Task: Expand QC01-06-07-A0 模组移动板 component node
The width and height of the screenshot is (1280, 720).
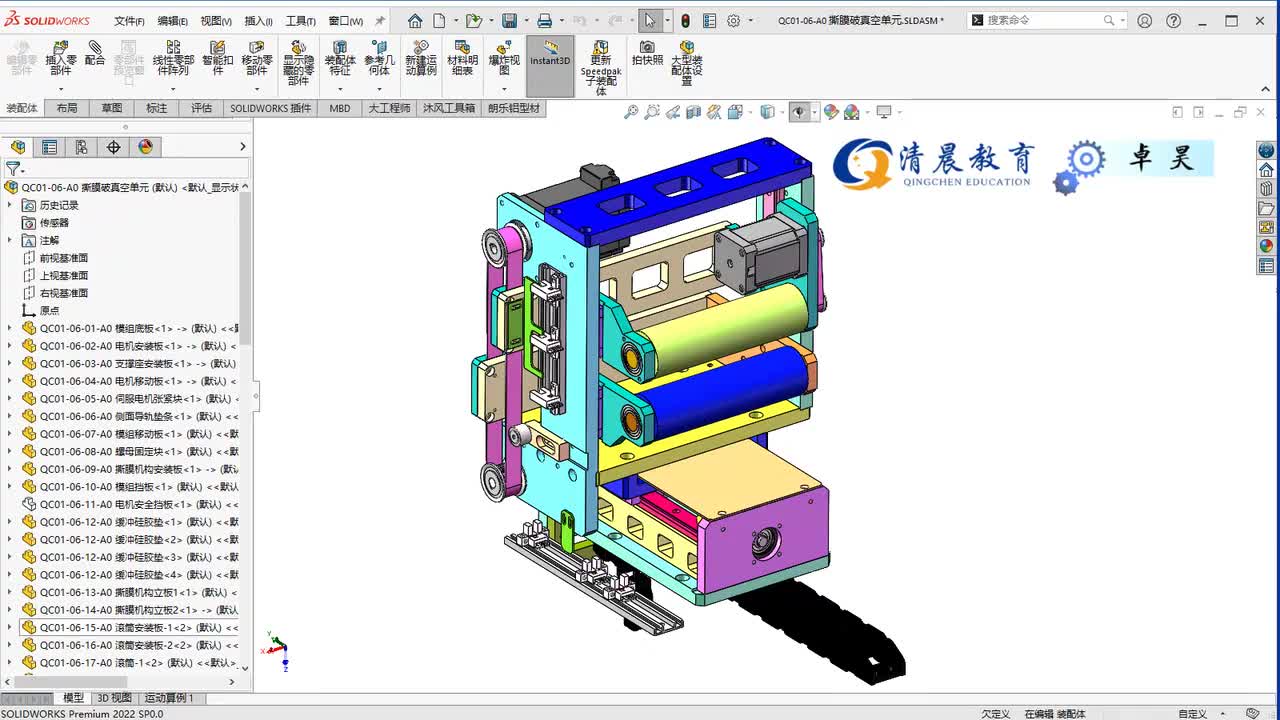Action: (10, 434)
